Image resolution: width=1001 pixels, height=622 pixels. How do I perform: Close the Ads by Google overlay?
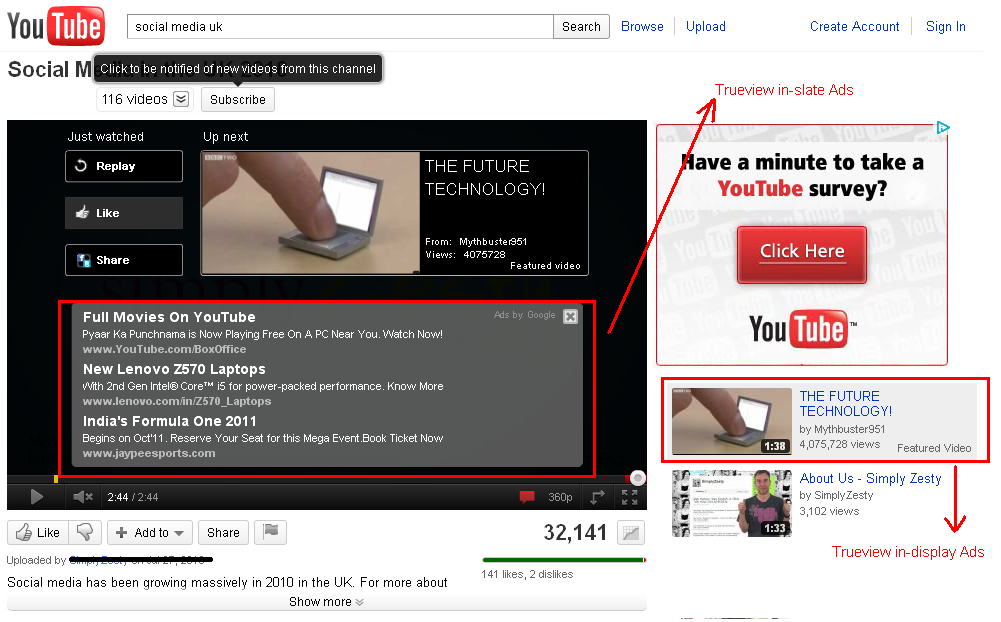tap(570, 317)
